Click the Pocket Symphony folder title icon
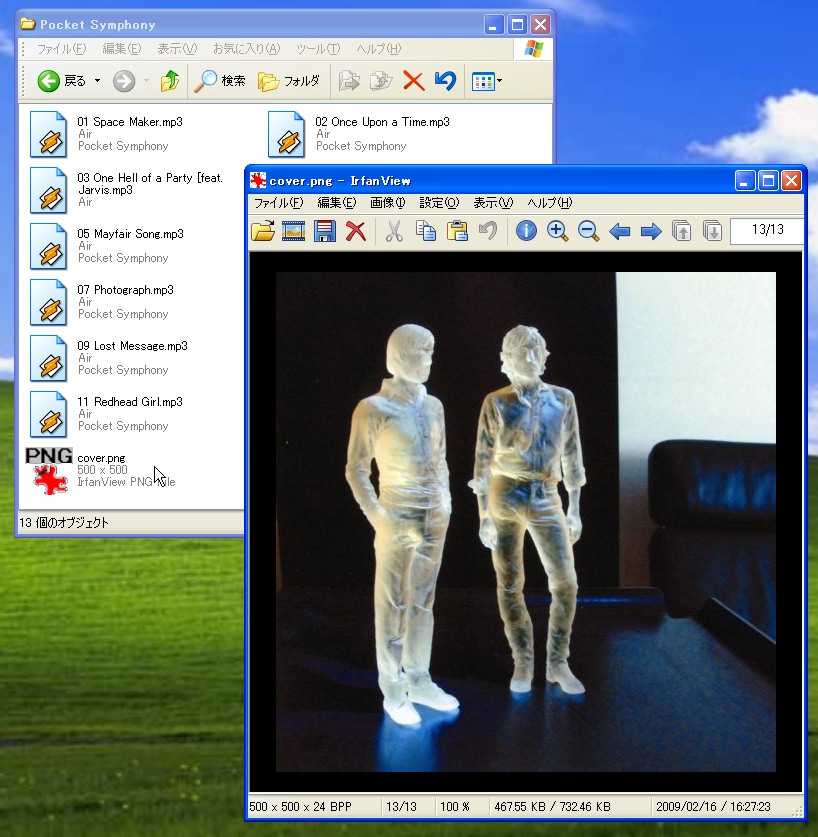 (28, 24)
